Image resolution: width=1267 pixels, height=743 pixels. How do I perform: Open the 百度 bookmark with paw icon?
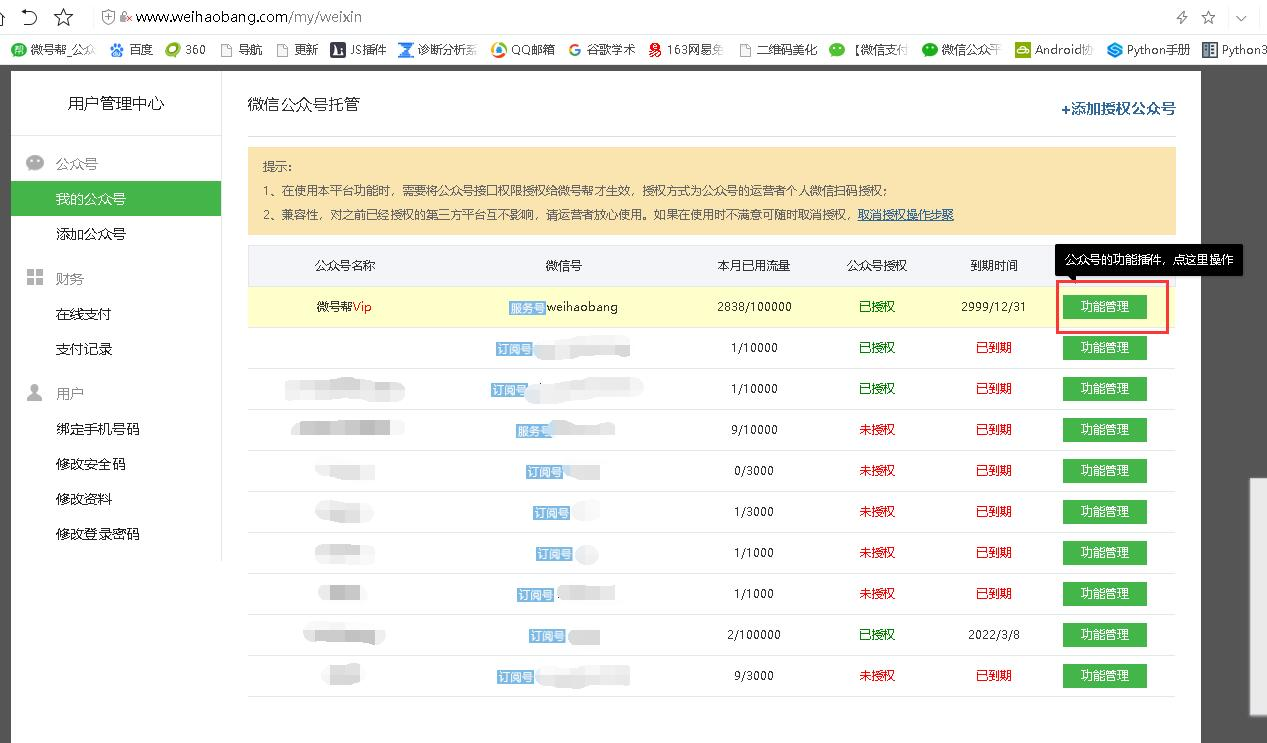[131, 49]
